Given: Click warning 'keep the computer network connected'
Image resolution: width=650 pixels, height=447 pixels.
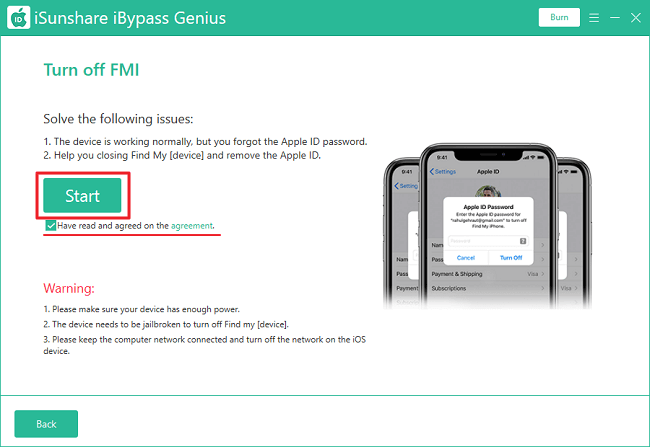Looking at the screenshot, I should (x=153, y=340).
